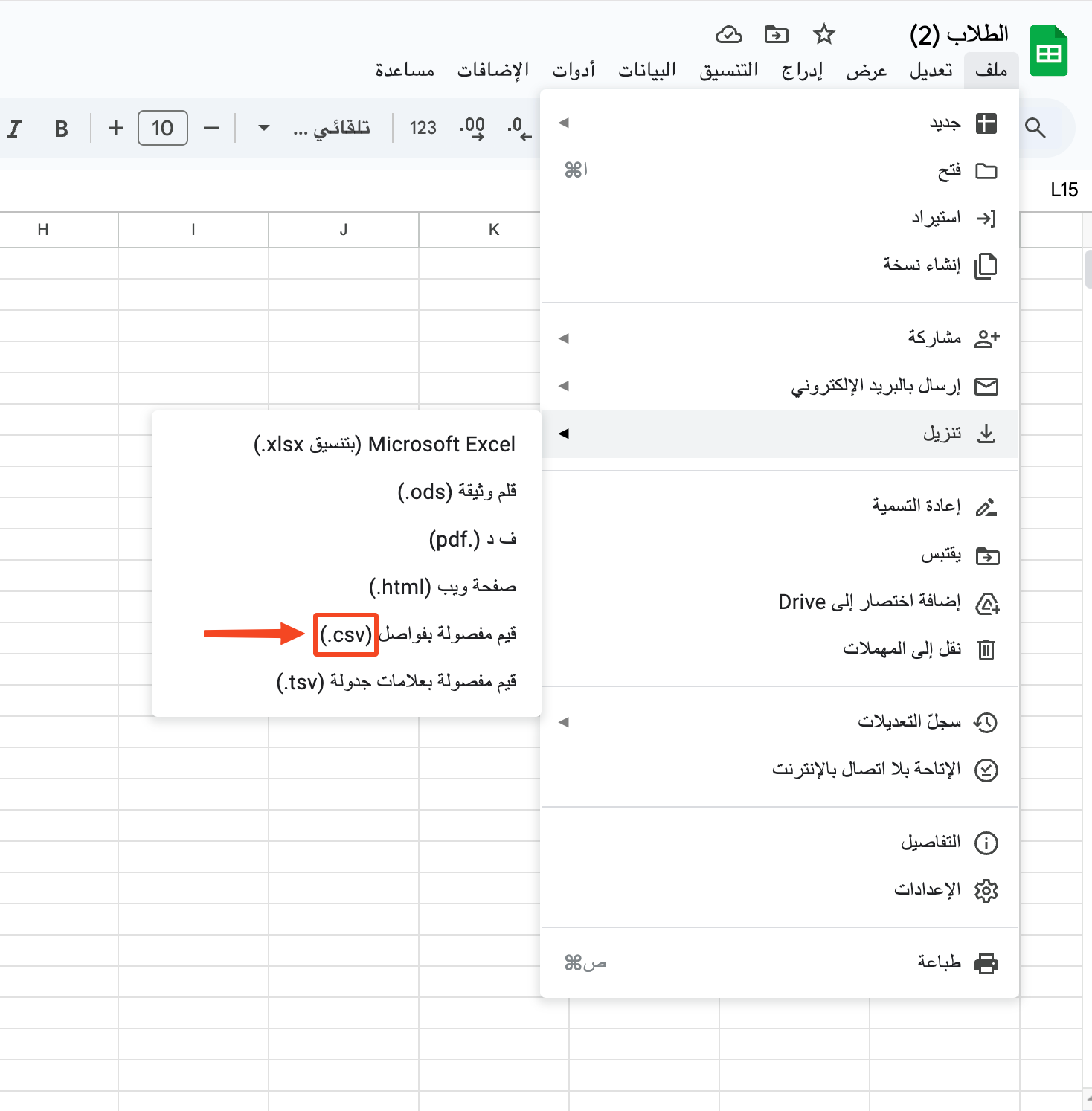This screenshot has width=1092, height=1111.
Task: Open the 123 number format menu
Action: (x=423, y=128)
